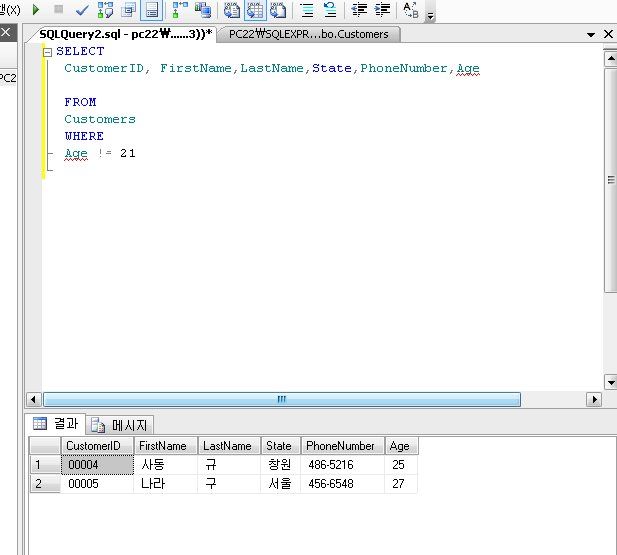617x555 pixels.
Task: Switch output to Results to Text
Action: [x=232, y=10]
